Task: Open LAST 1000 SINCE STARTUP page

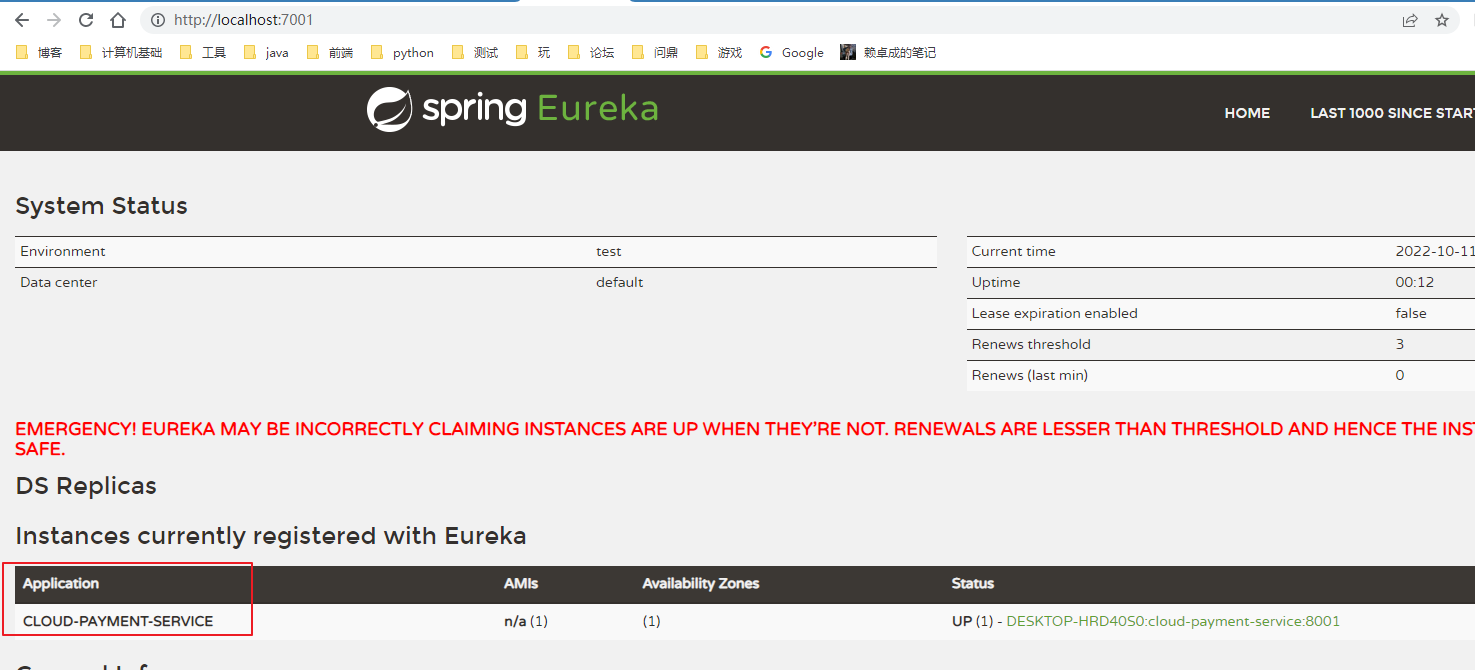Action: [x=1392, y=113]
